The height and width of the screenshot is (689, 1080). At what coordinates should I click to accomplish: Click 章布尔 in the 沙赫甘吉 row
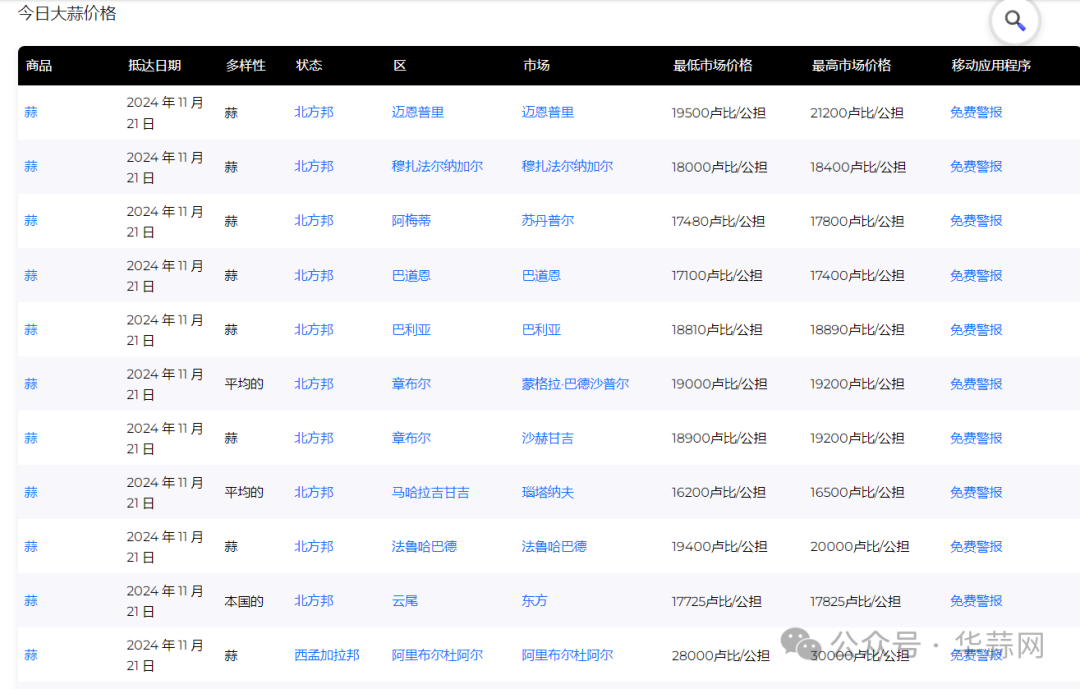pos(411,438)
